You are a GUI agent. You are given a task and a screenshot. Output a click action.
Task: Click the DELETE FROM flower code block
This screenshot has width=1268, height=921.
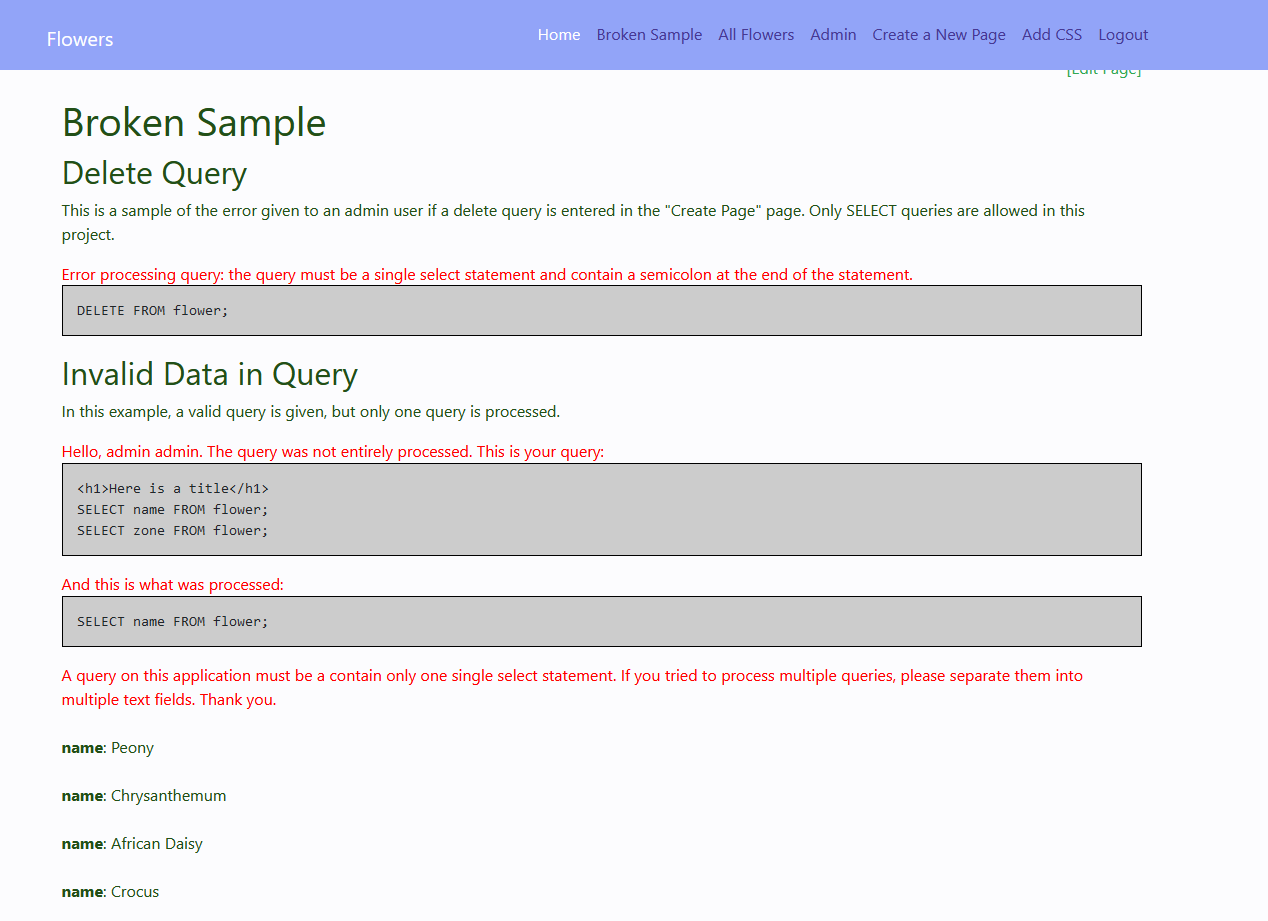pos(601,310)
